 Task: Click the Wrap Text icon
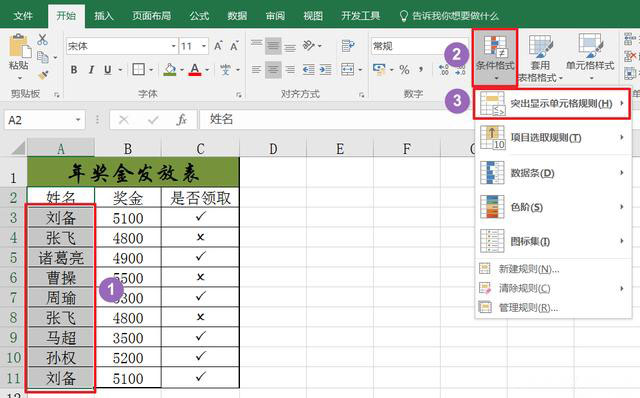348,46
